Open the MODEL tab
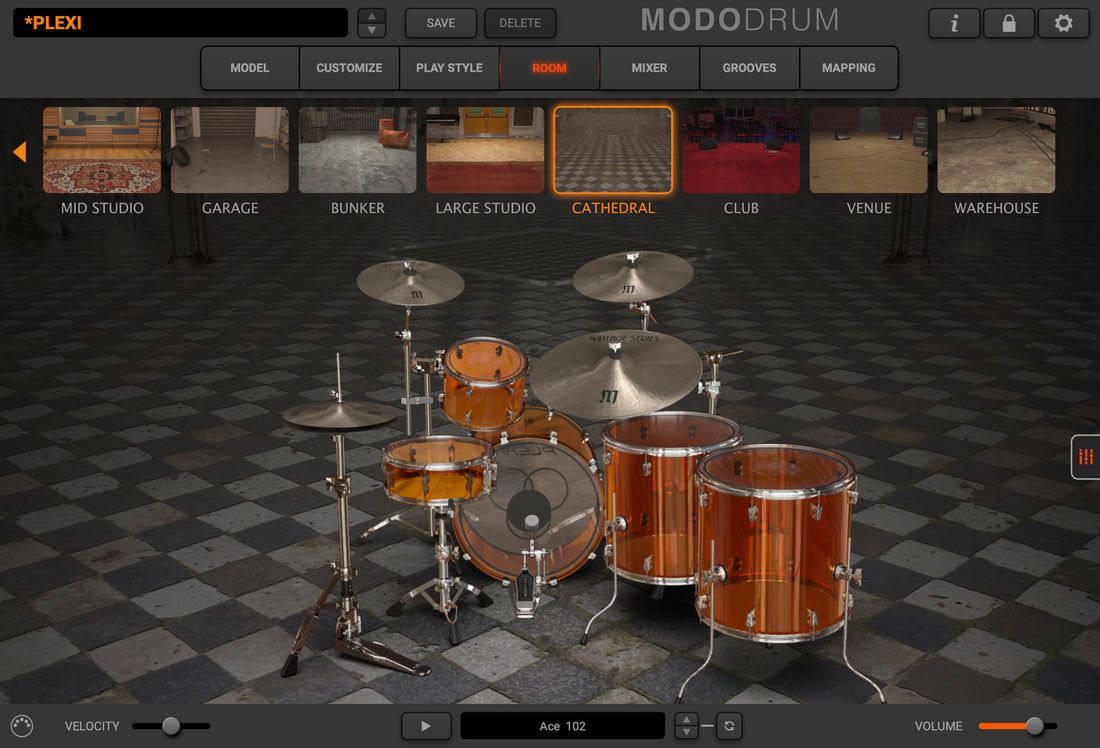 coord(250,68)
